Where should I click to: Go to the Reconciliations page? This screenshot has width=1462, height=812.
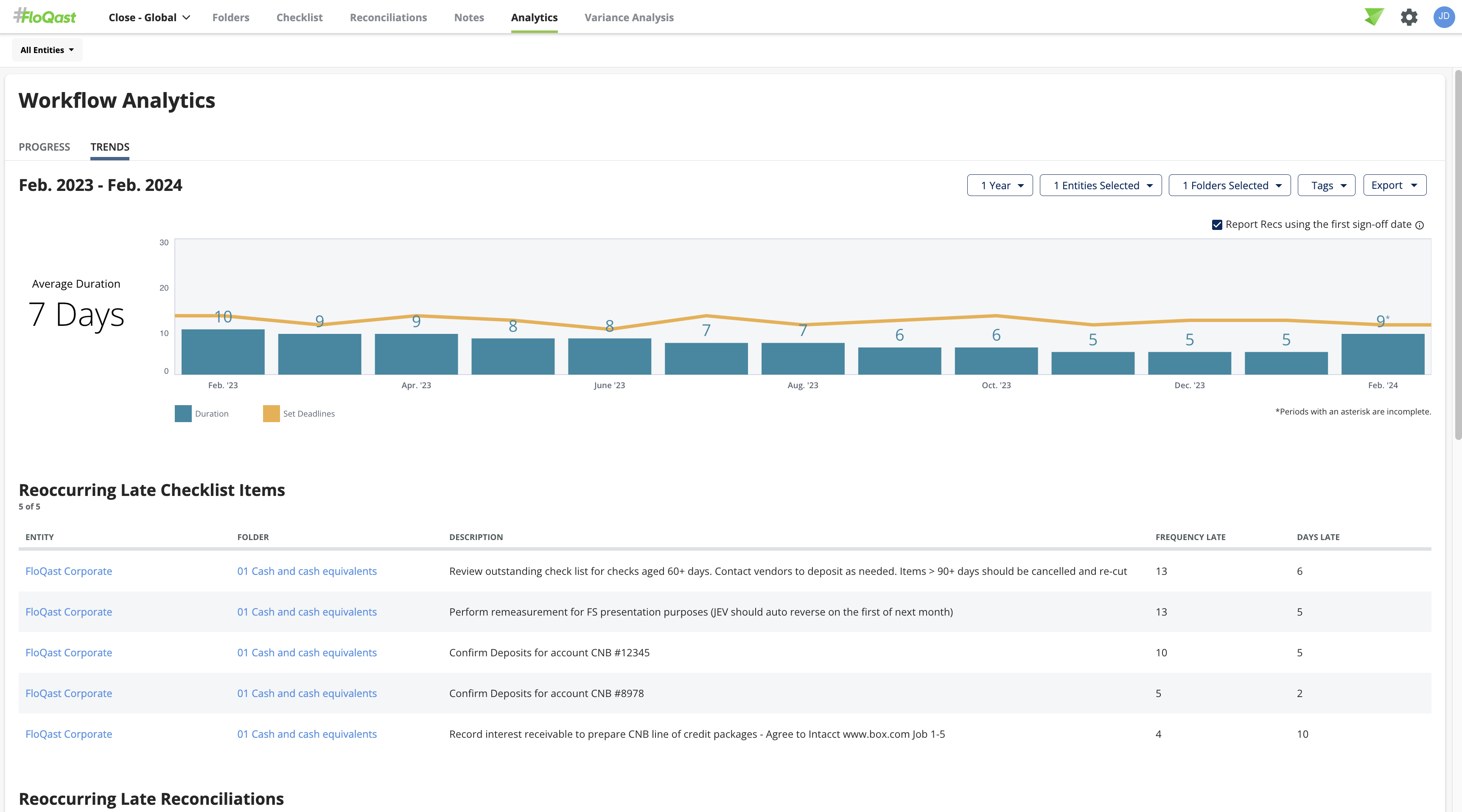coord(388,17)
